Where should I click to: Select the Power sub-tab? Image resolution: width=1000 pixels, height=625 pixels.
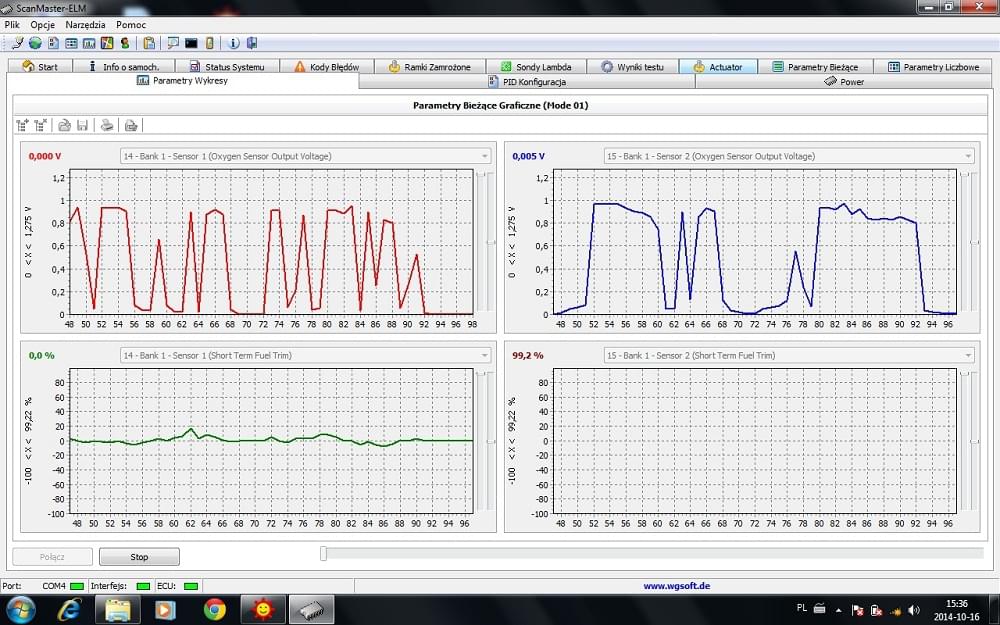(x=844, y=82)
